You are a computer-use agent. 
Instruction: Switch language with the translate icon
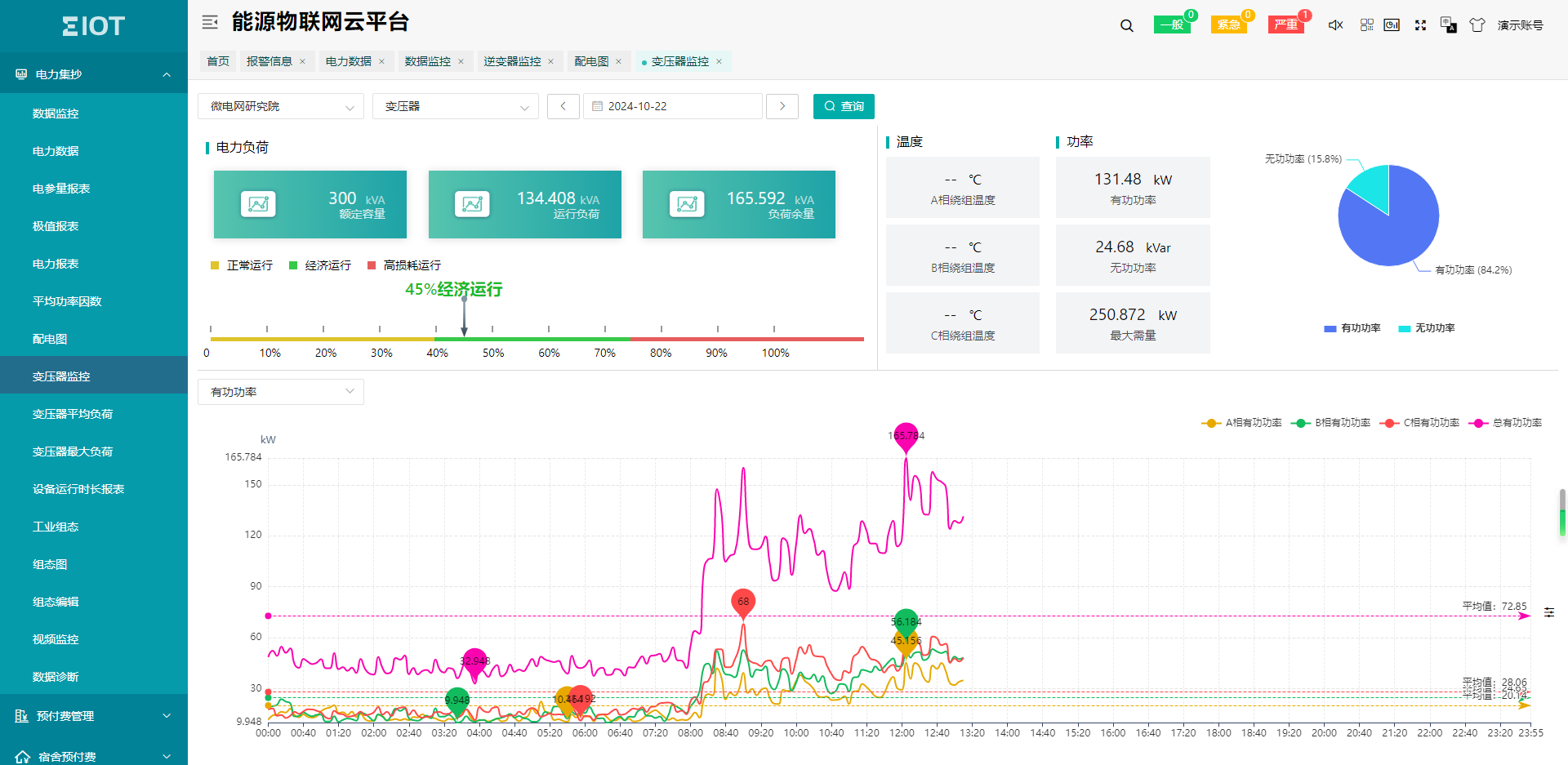pyautogui.click(x=1448, y=25)
